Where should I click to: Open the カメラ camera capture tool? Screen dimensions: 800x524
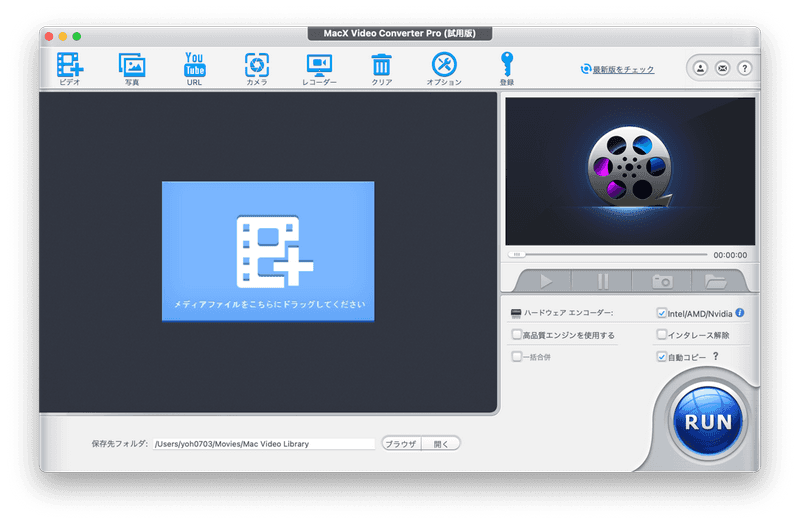(257, 65)
